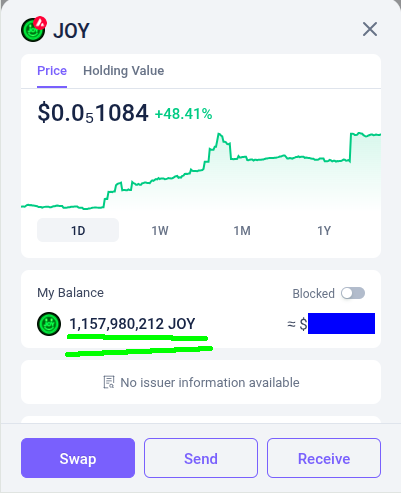
Task: Click the Send button
Action: (201, 458)
